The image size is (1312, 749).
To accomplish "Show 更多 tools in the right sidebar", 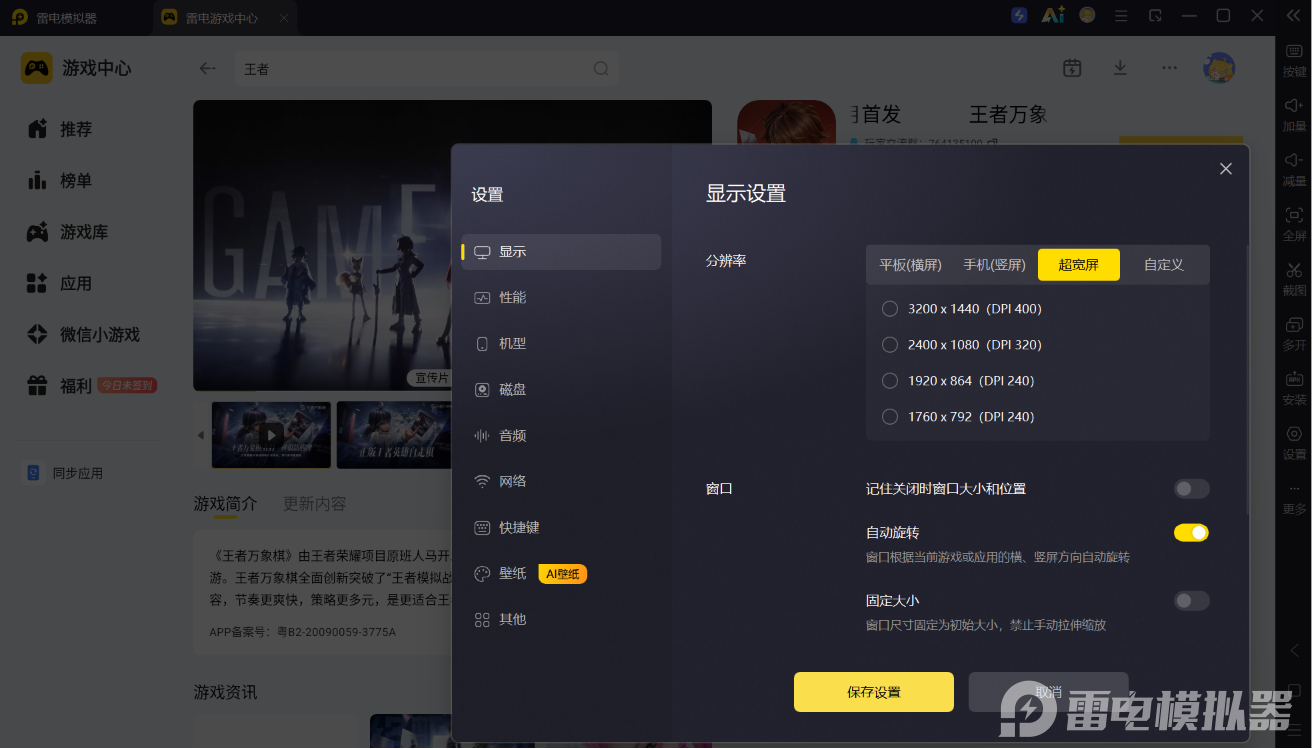I will click(x=1294, y=498).
